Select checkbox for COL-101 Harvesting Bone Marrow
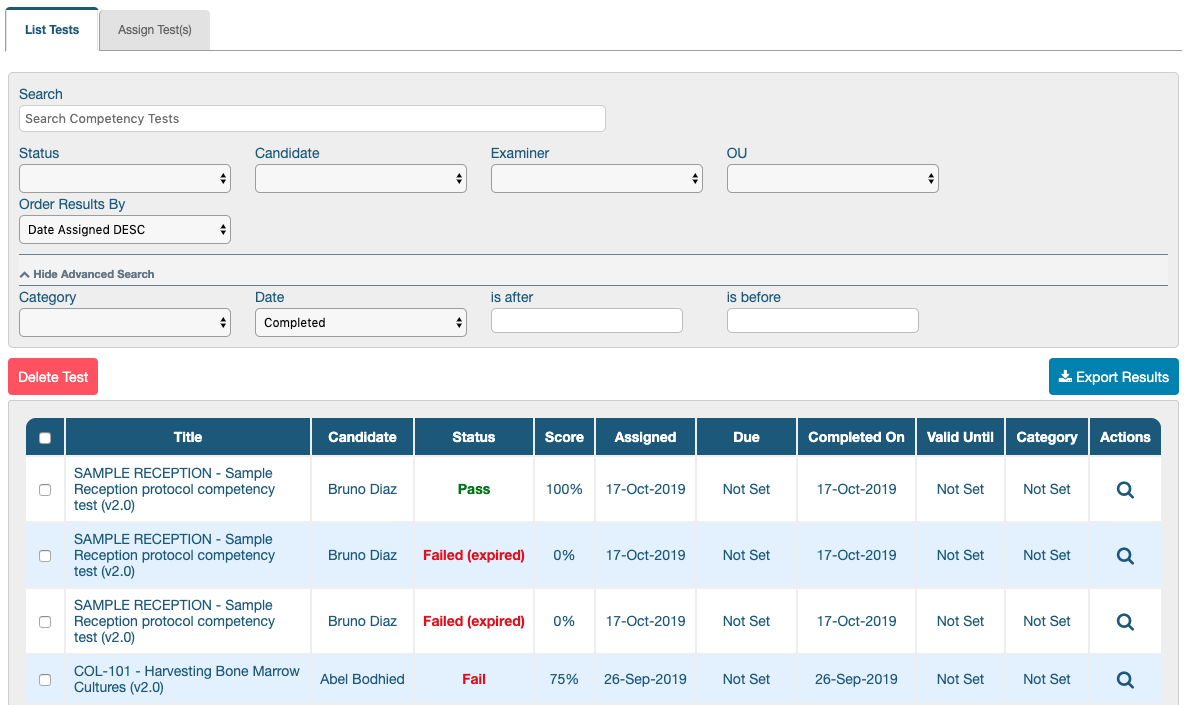This screenshot has width=1188, height=705. click(x=45, y=680)
